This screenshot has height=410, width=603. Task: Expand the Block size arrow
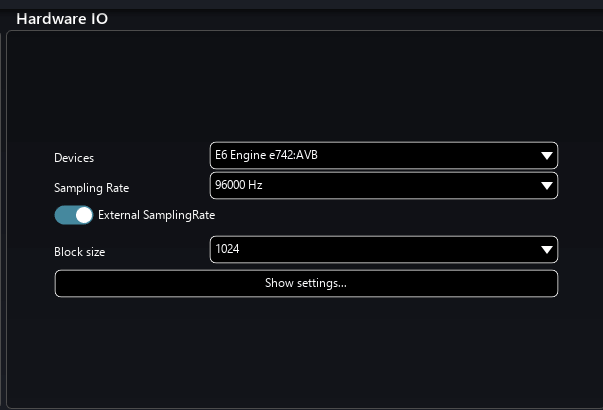click(546, 250)
